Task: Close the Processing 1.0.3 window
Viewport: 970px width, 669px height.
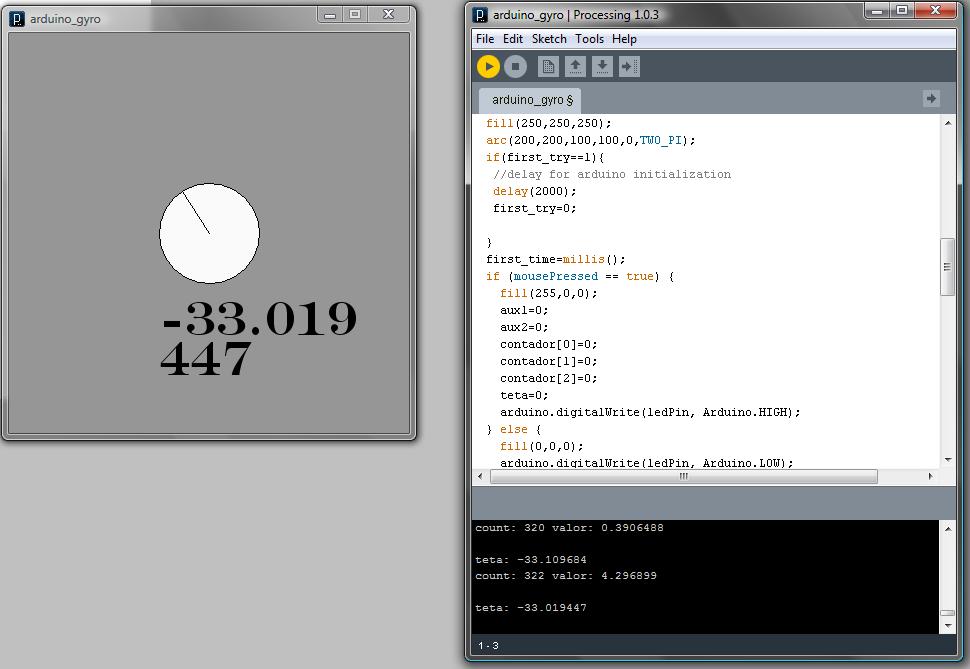Action: tap(935, 11)
